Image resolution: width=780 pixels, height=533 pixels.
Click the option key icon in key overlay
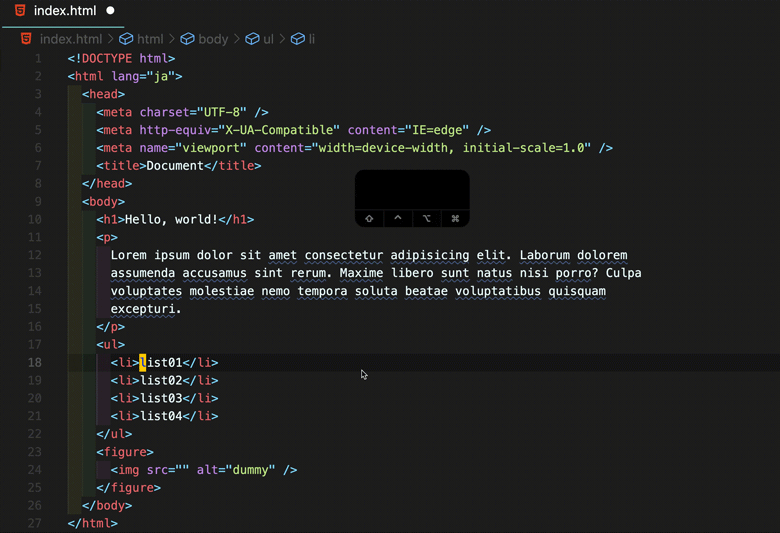(x=426, y=218)
